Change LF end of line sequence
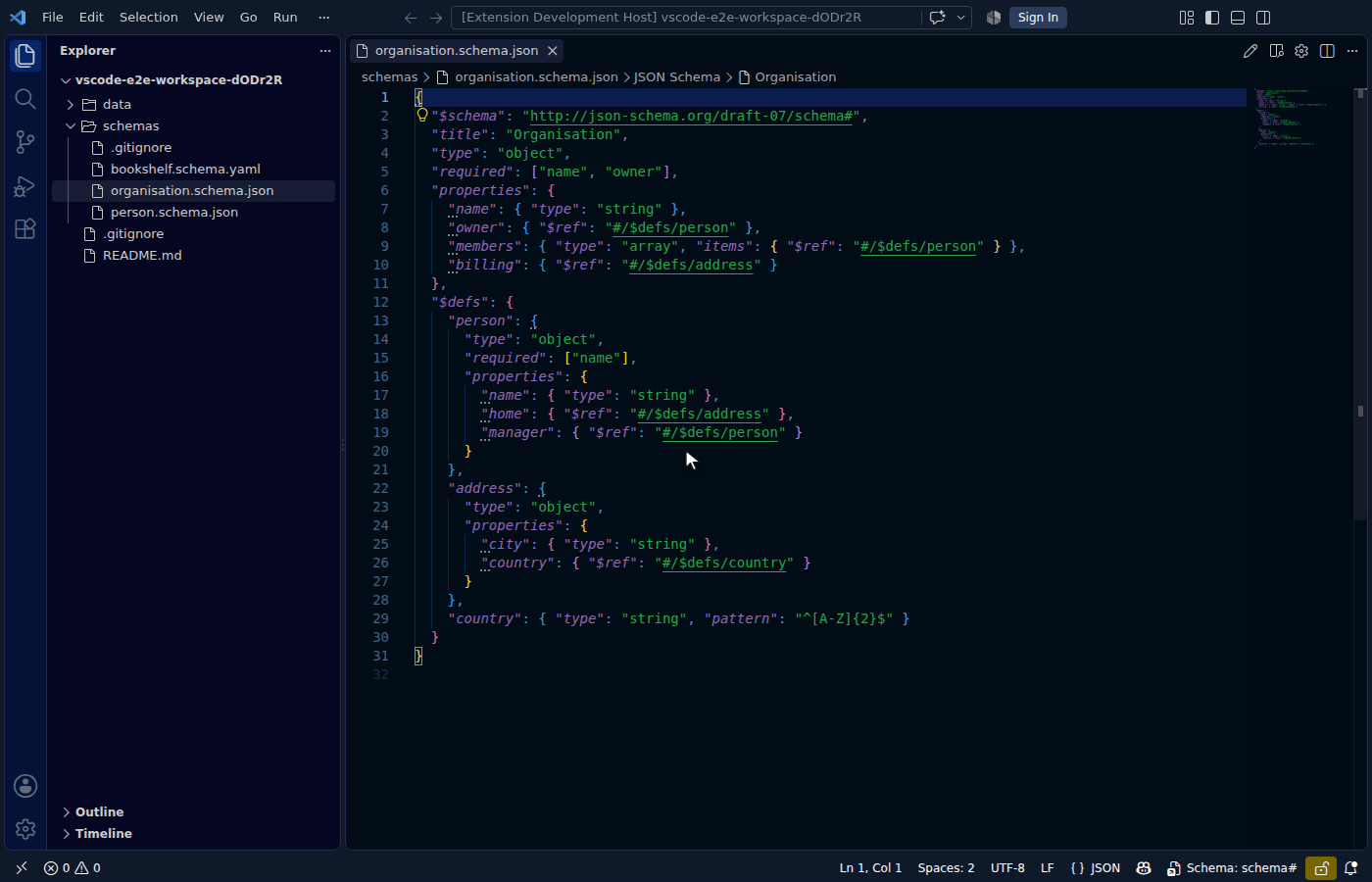 [x=1048, y=867]
